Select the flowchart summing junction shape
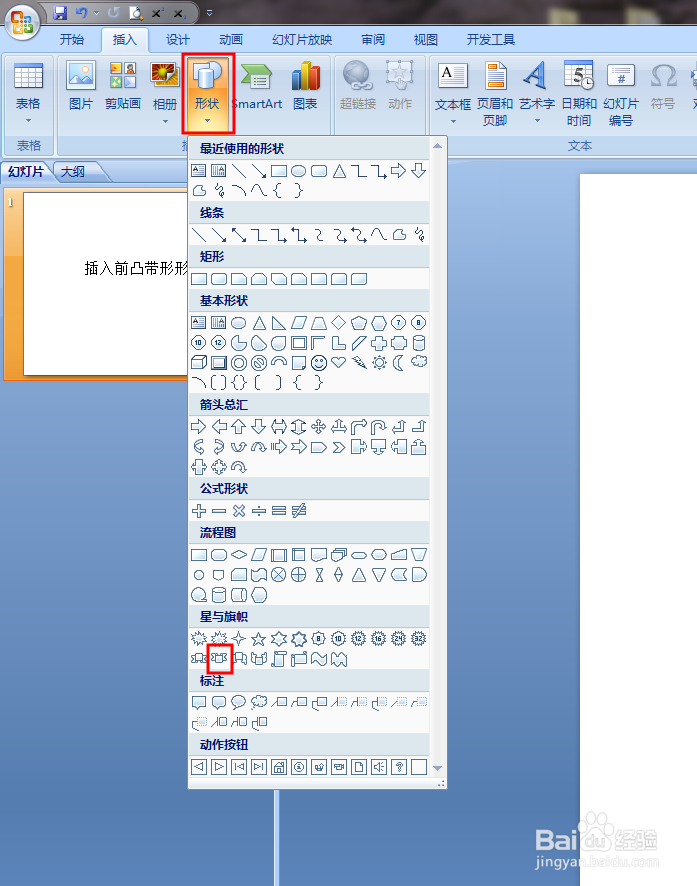This screenshot has height=886, width=697. coord(278,575)
